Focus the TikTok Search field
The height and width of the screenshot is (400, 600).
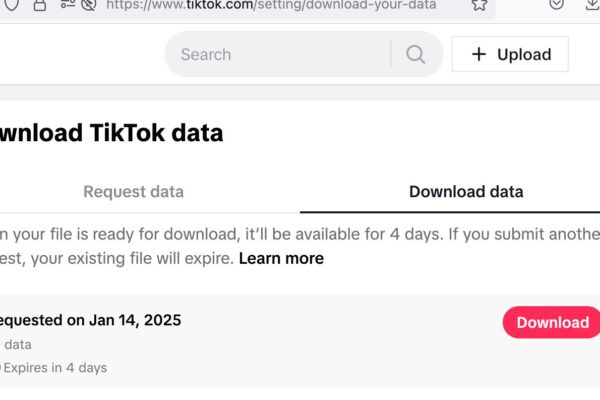[280, 54]
